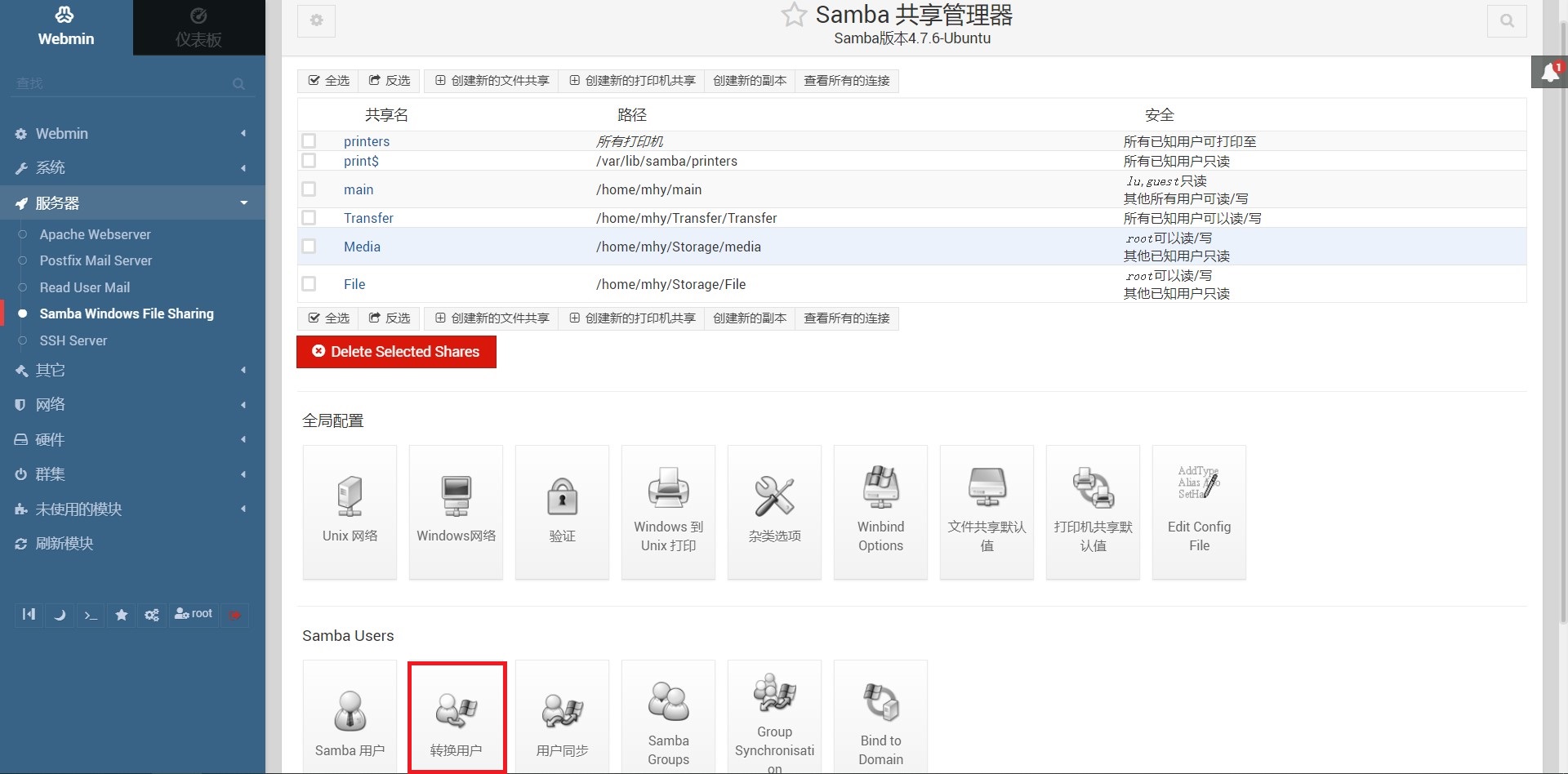1568x774 pixels.
Task: Open the Media share link
Action: click(x=362, y=247)
